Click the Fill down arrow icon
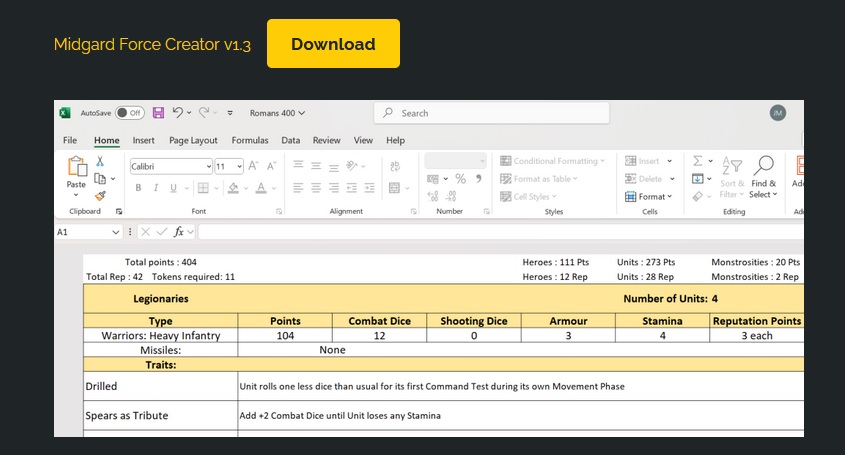The image size is (845, 455). pos(697,178)
